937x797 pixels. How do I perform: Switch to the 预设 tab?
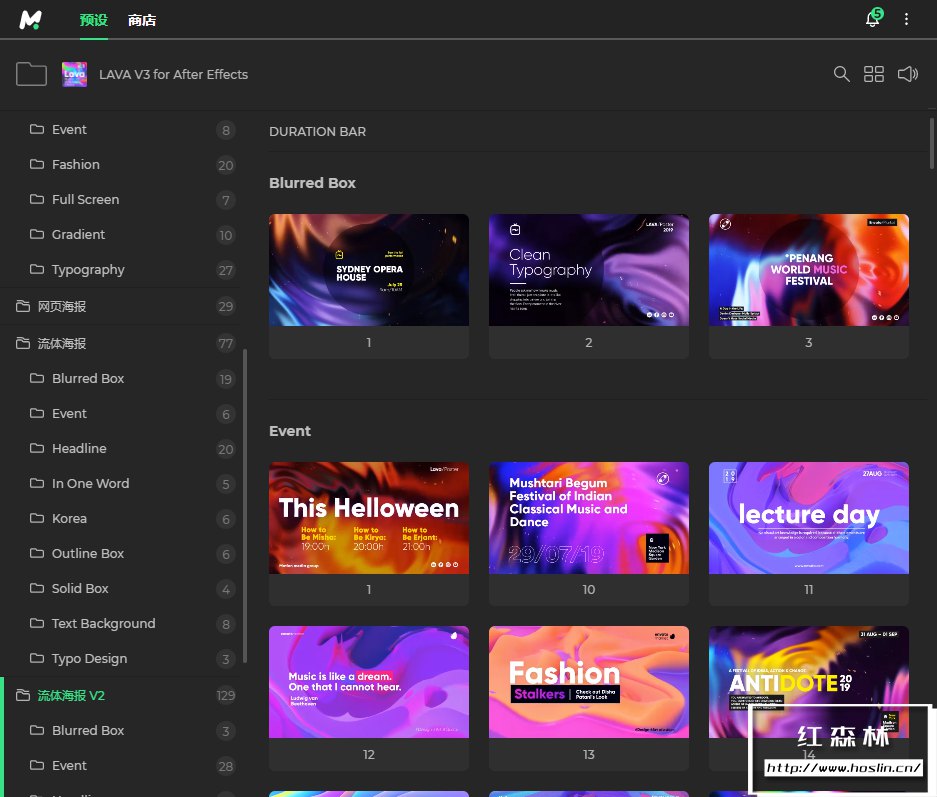93,20
